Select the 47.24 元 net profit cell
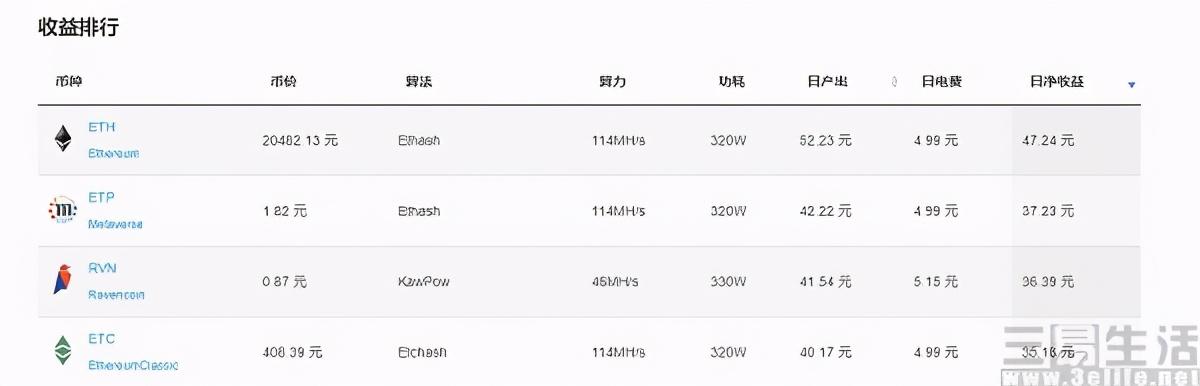The image size is (1200, 386). point(1048,141)
